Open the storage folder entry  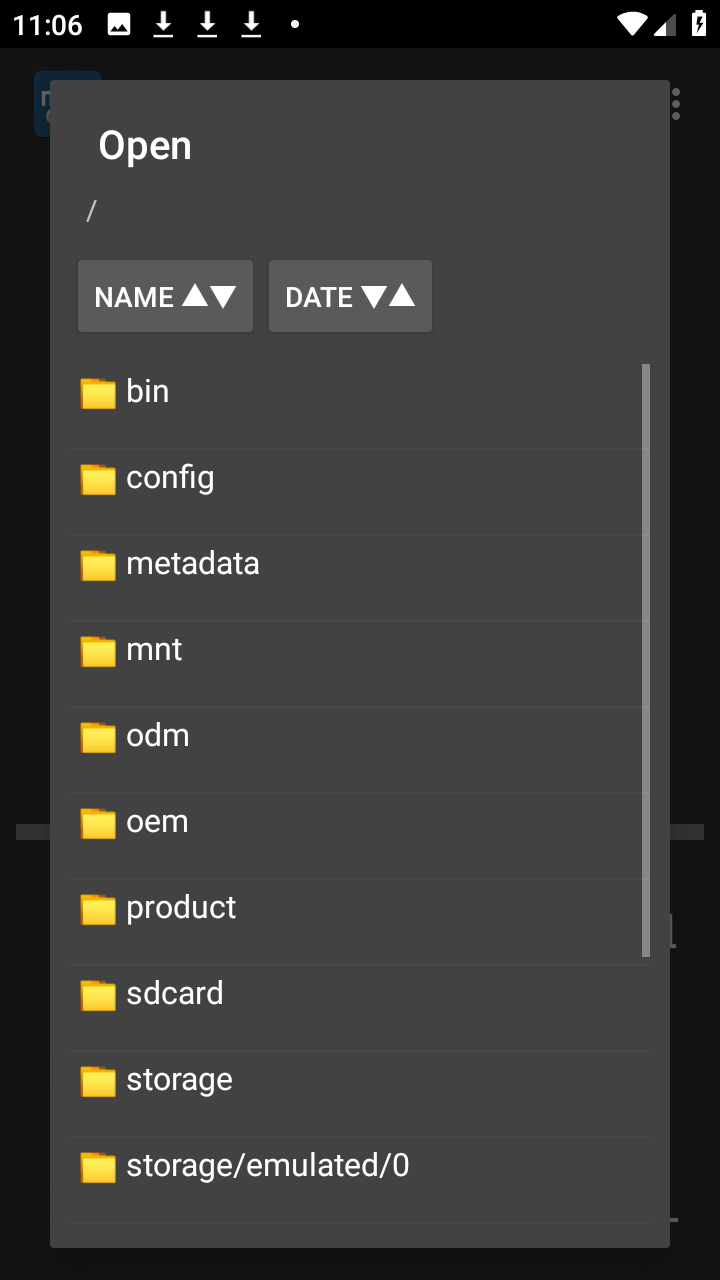click(x=180, y=1080)
